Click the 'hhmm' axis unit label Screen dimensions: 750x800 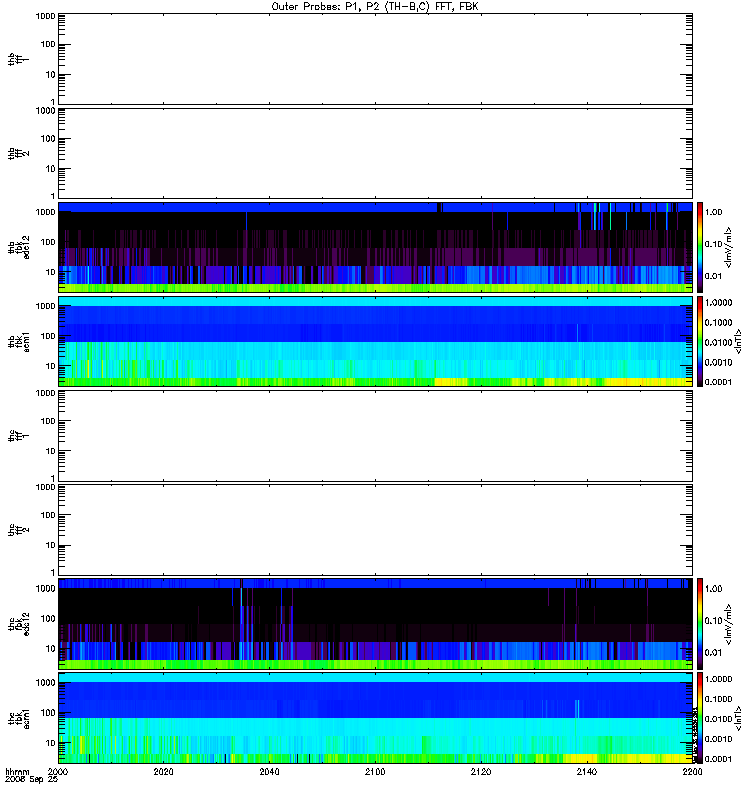pyautogui.click(x=17, y=772)
